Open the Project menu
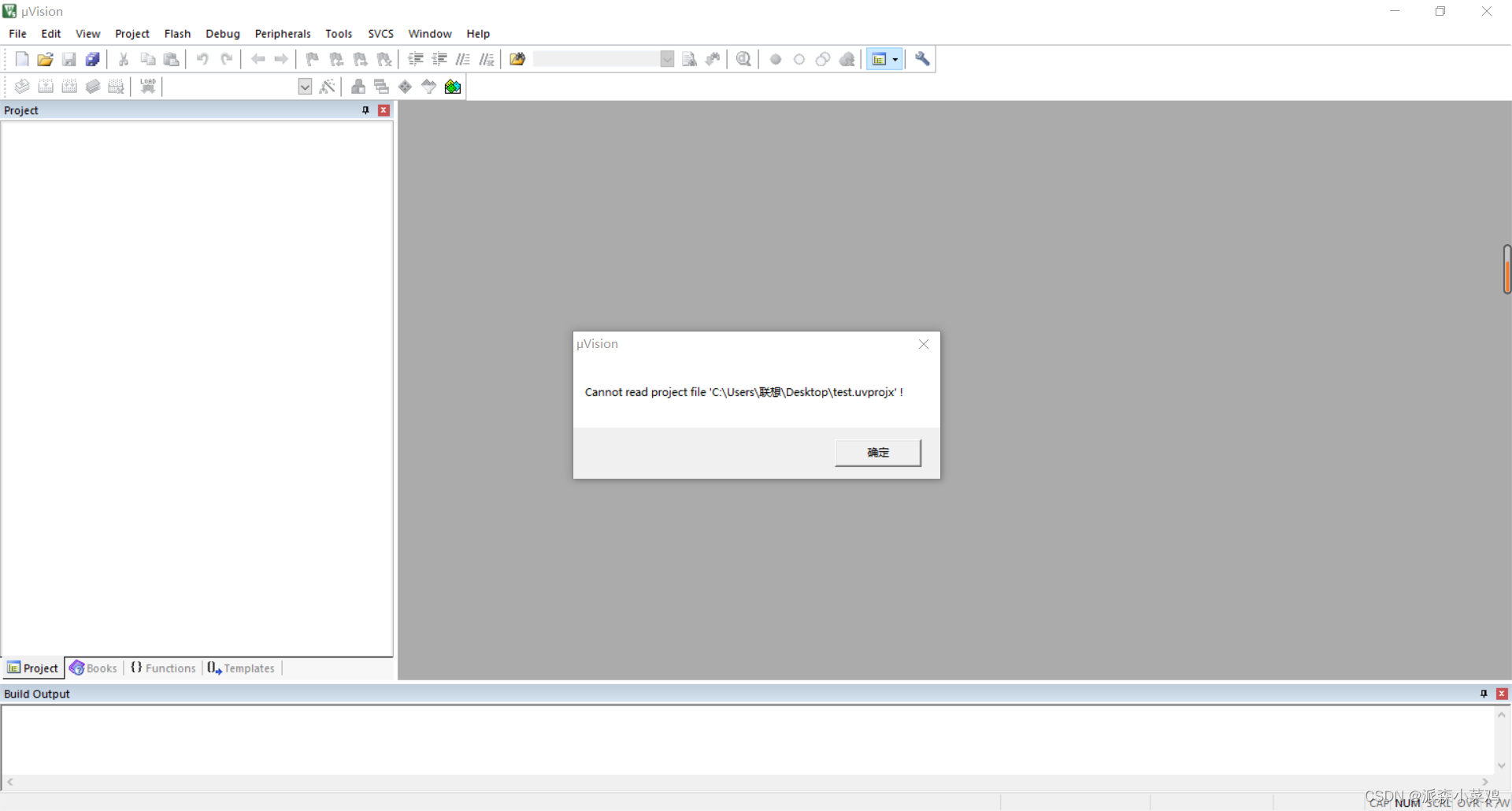The width and height of the screenshot is (1512, 811). (132, 34)
